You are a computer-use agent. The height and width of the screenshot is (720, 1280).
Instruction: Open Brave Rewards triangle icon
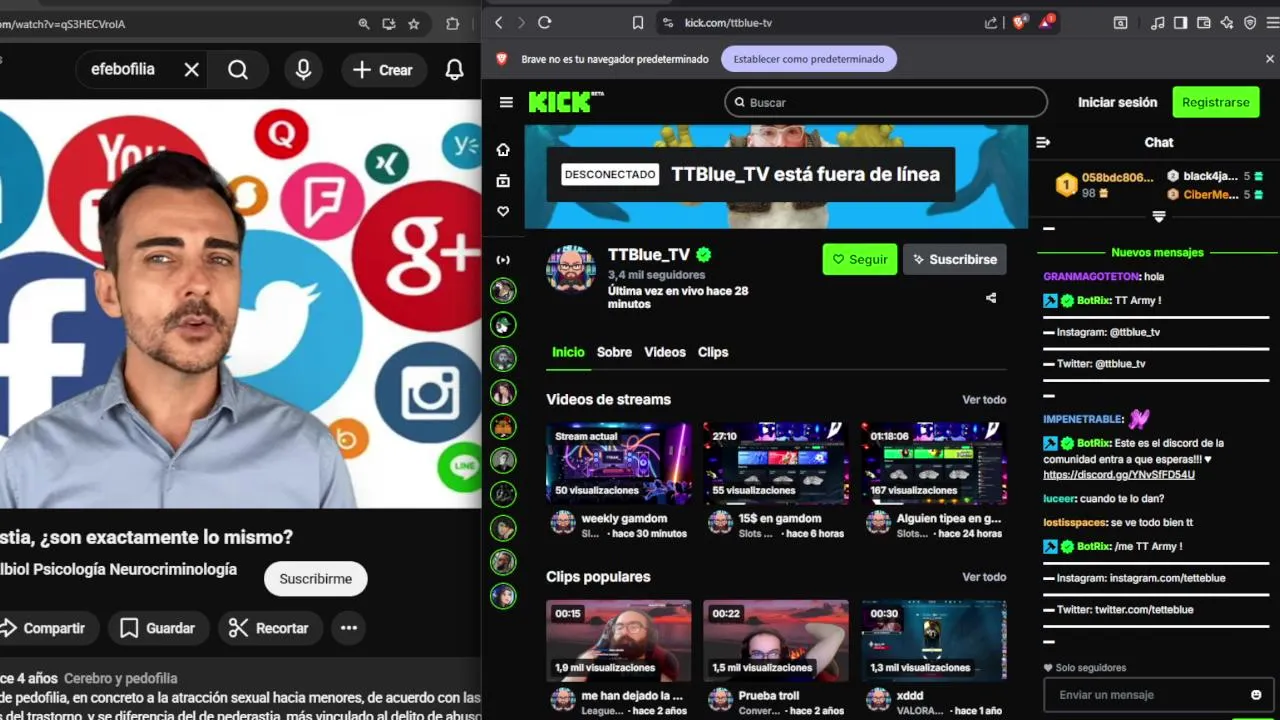(1046, 22)
